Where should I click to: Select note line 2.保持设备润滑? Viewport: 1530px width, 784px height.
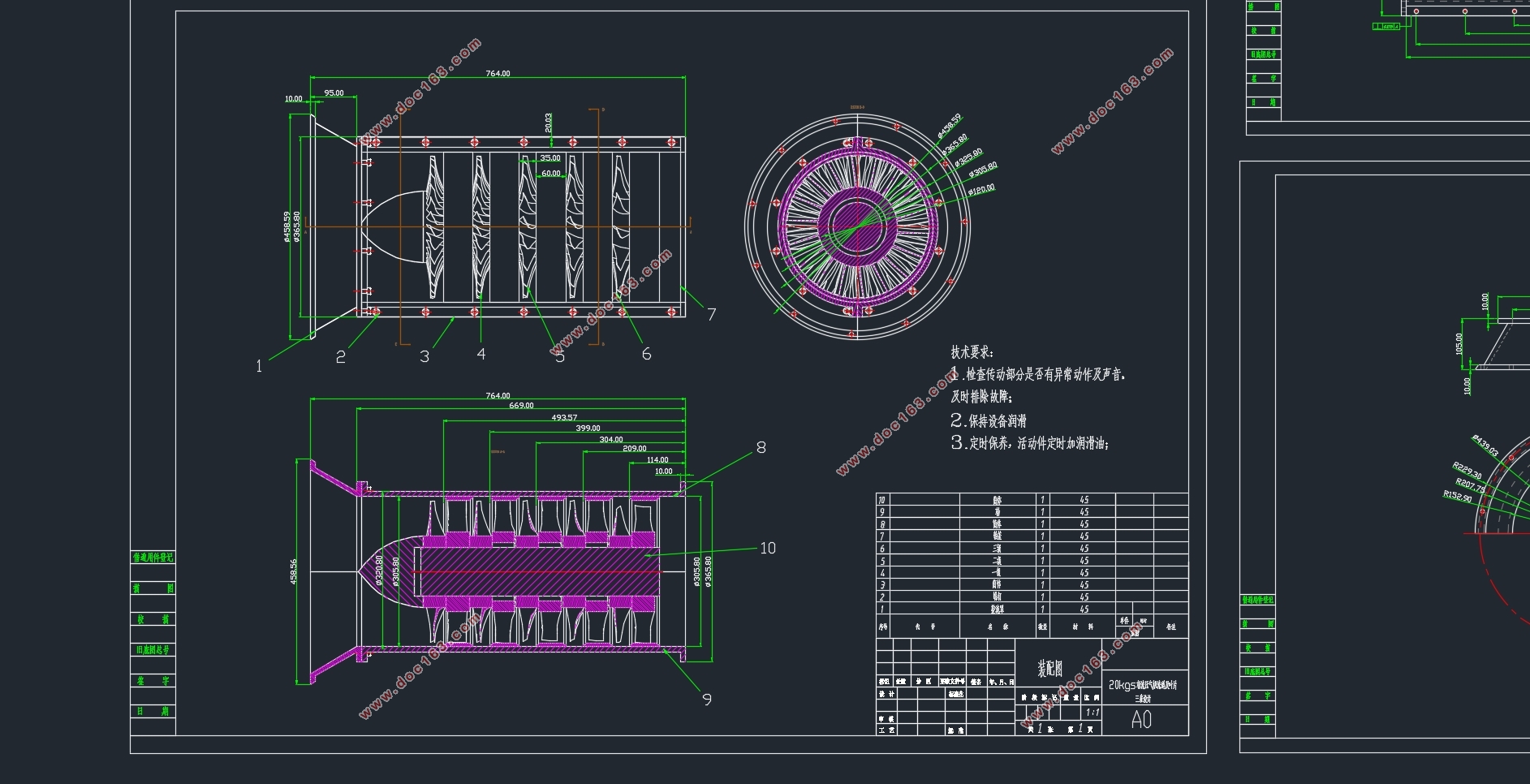click(989, 420)
